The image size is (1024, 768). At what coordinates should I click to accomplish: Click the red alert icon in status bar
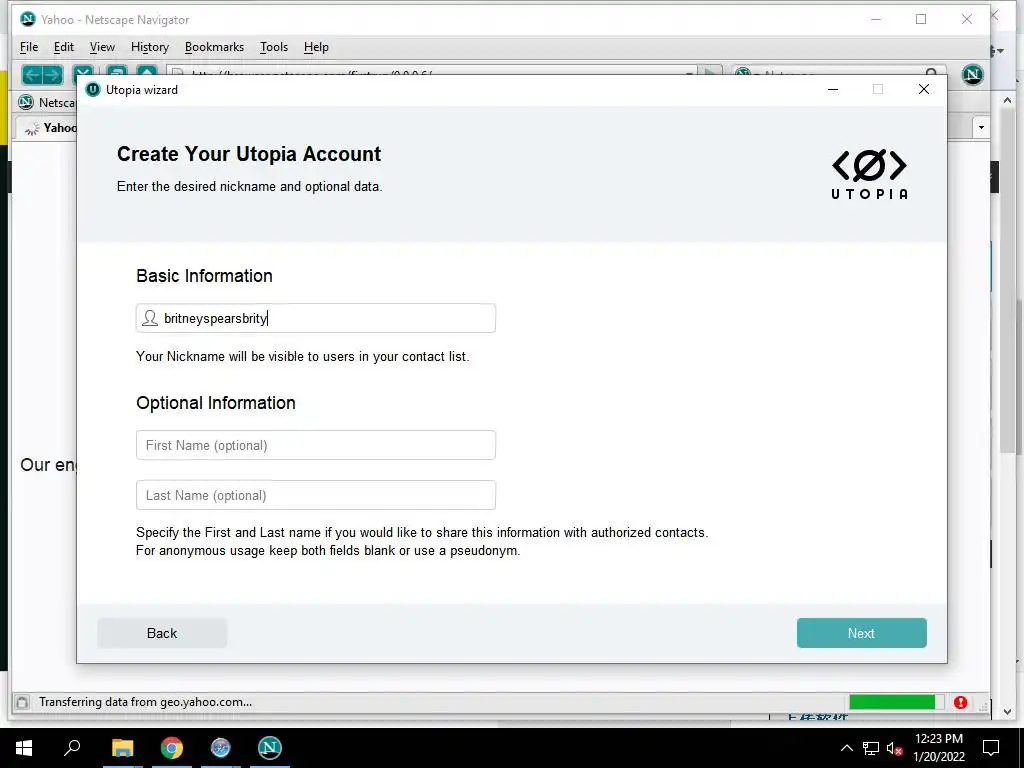[x=960, y=702]
